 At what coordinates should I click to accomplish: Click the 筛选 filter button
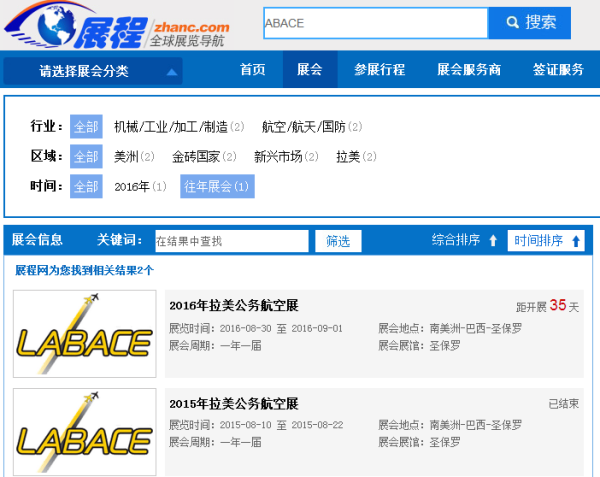338,241
